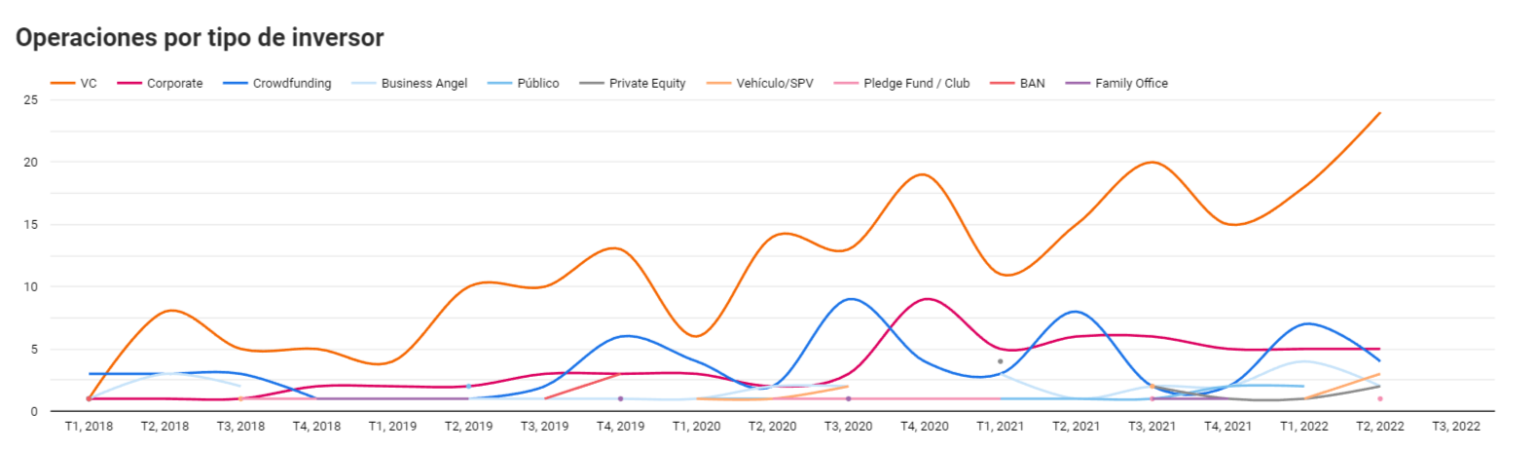
Task: Click the VC line endpoint at T2, 2022
Action: [1380, 113]
